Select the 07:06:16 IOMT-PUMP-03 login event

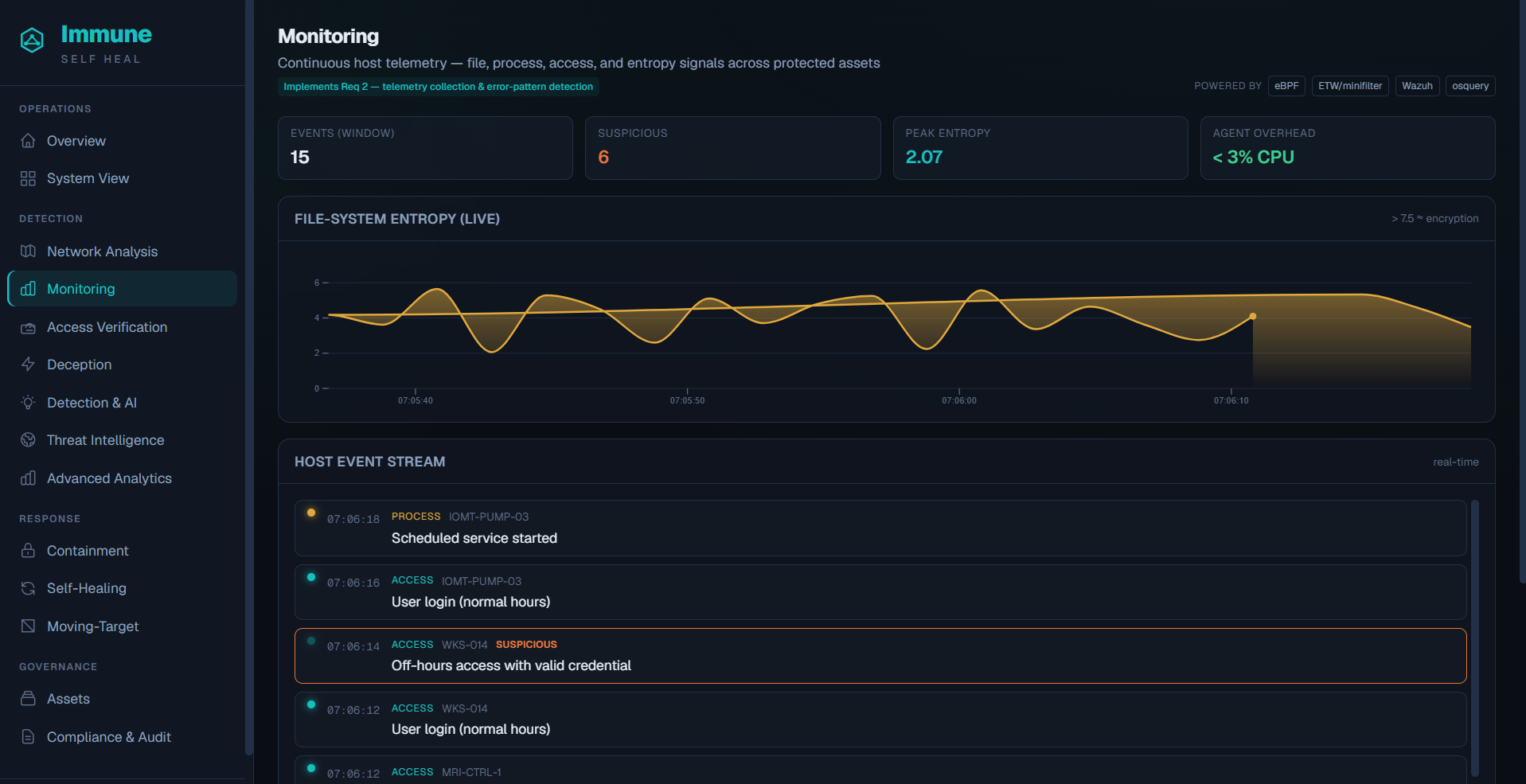tap(880, 592)
